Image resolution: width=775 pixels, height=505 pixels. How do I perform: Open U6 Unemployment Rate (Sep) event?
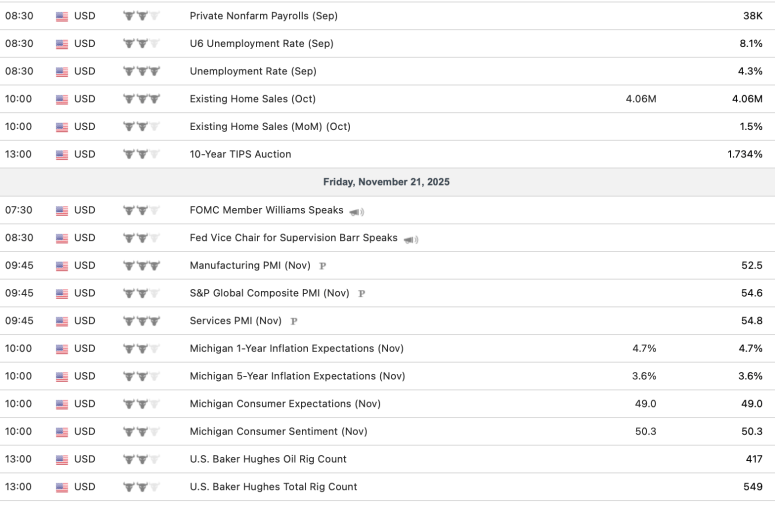[261, 44]
